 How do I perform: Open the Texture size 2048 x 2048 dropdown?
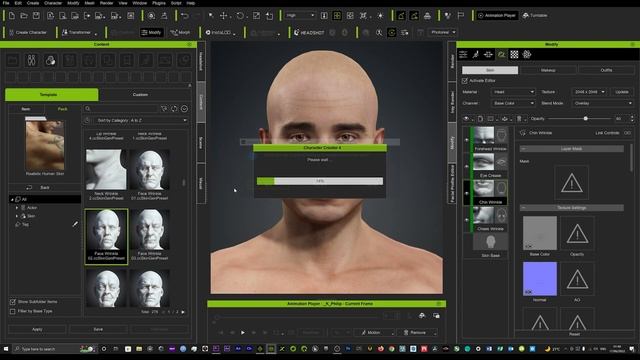coord(589,92)
